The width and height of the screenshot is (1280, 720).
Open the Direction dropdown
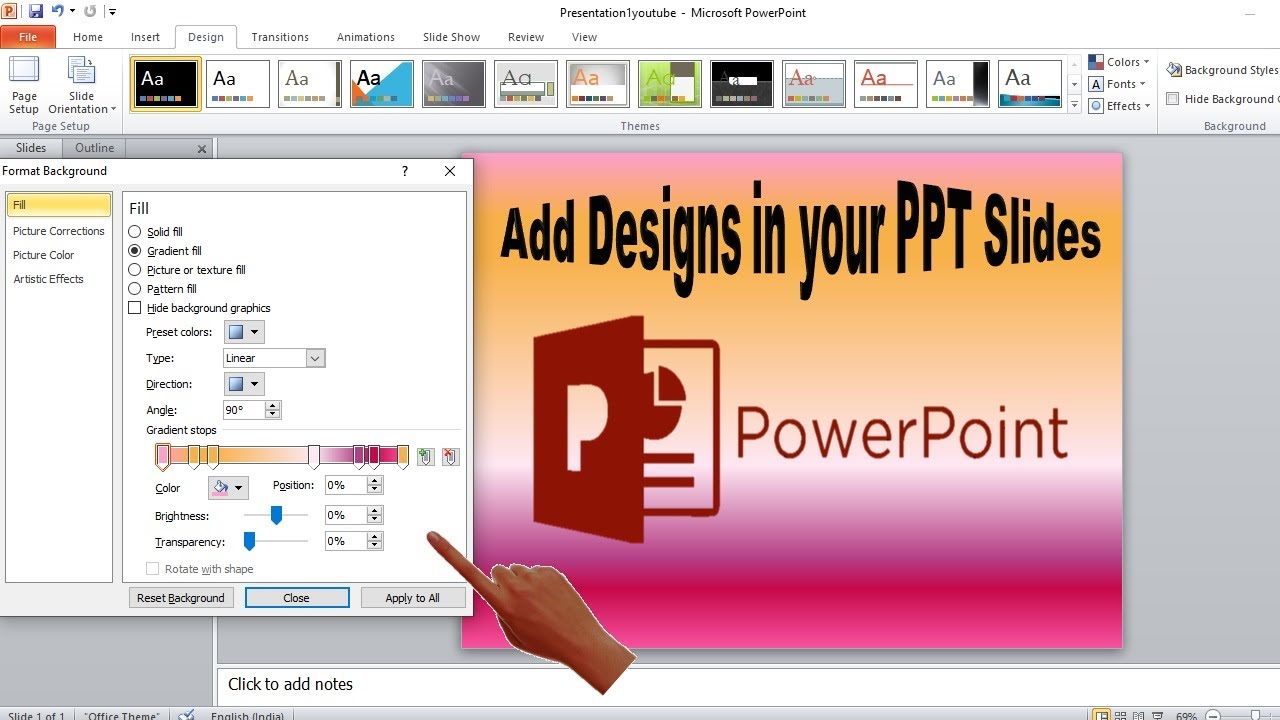[x=244, y=384]
